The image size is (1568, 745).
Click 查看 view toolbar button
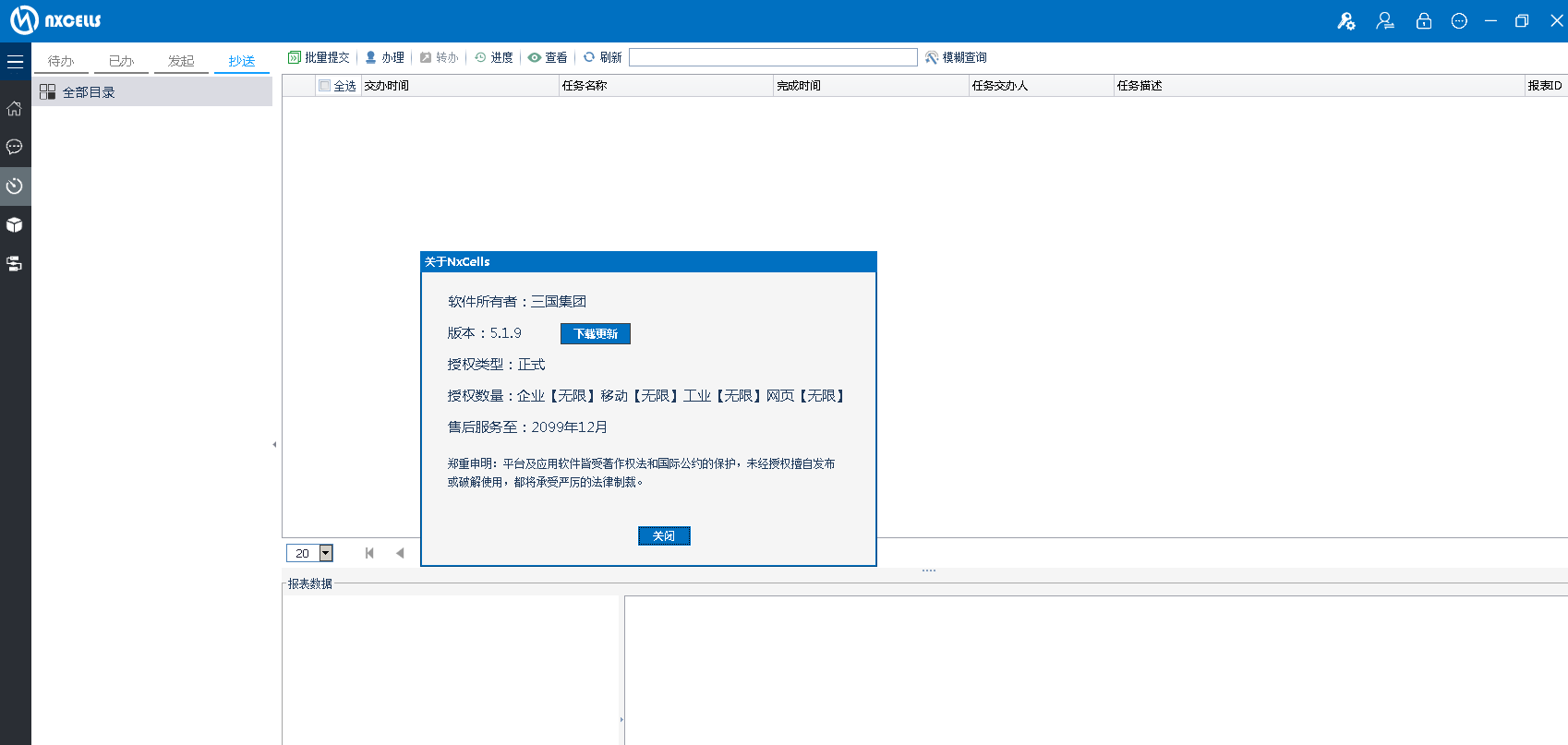click(548, 57)
